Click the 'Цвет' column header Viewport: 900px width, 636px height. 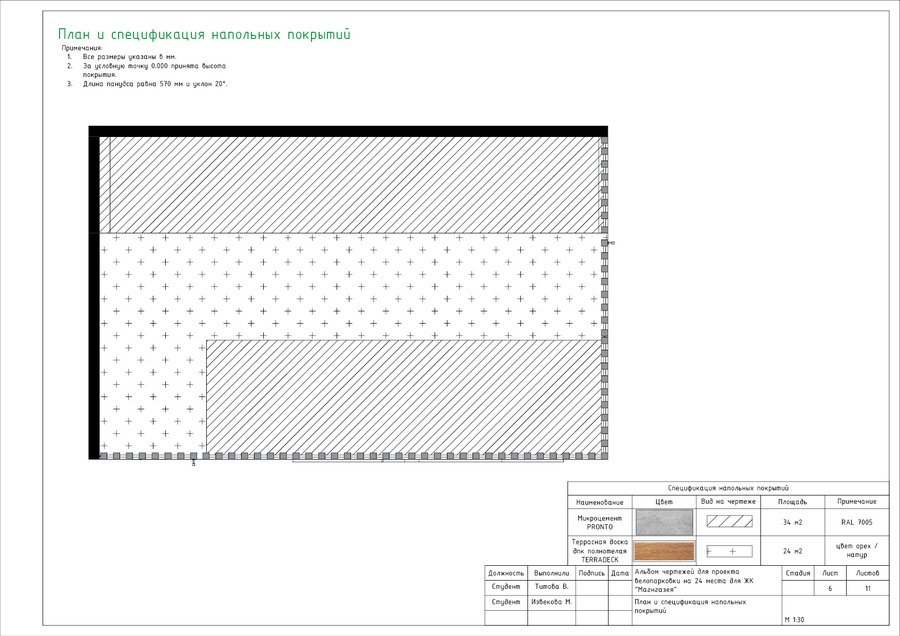(664, 502)
